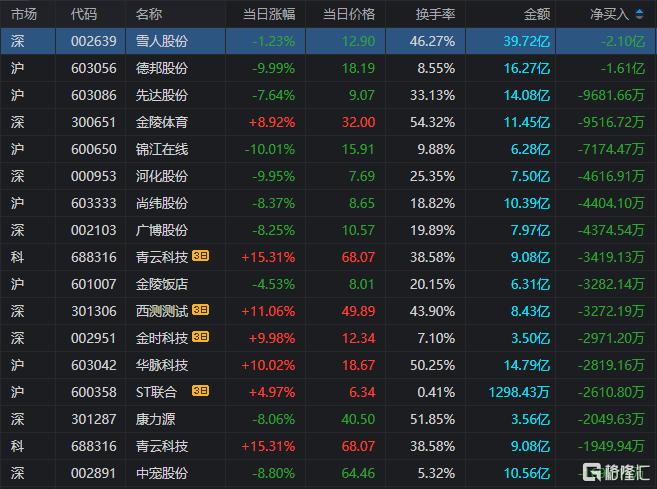Click the 3日 badge beside 西测测试
This screenshot has width=657, height=489.
(x=200, y=310)
